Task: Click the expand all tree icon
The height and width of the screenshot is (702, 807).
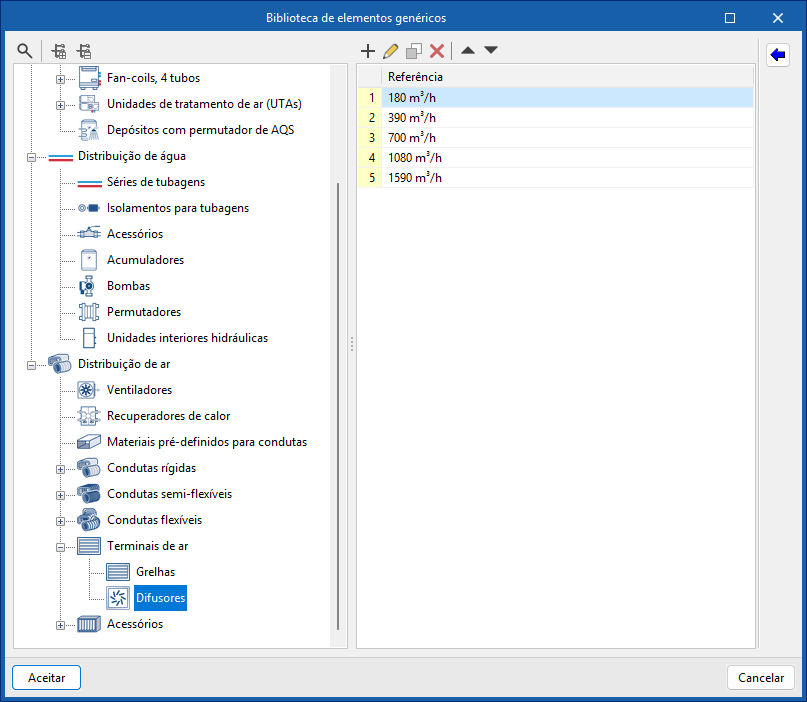Action: pyautogui.click(x=59, y=50)
